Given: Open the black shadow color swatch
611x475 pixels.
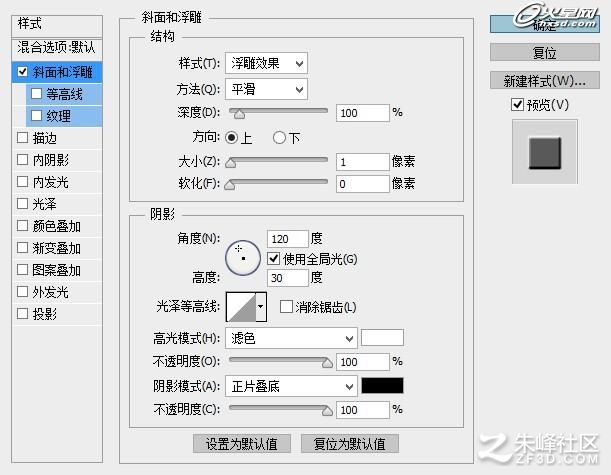Looking at the screenshot, I should tap(382, 385).
